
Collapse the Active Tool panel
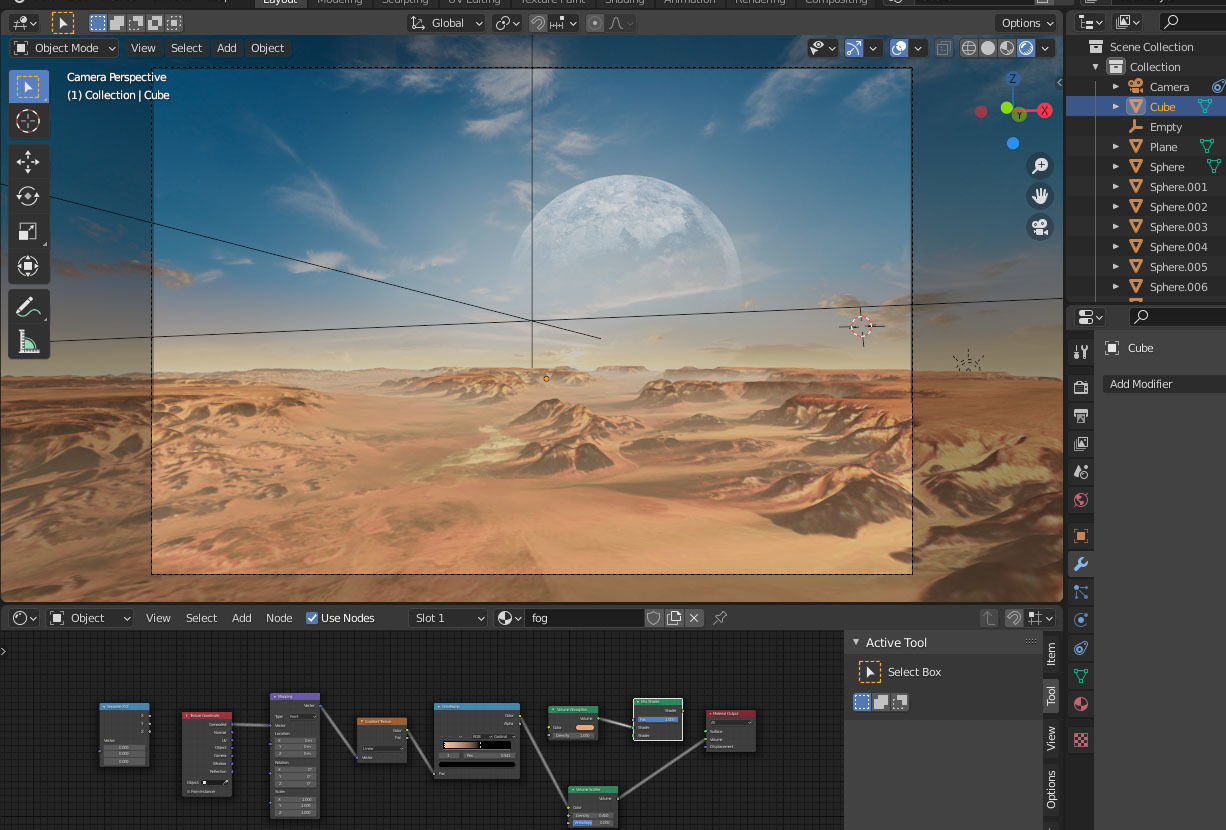[x=856, y=643]
